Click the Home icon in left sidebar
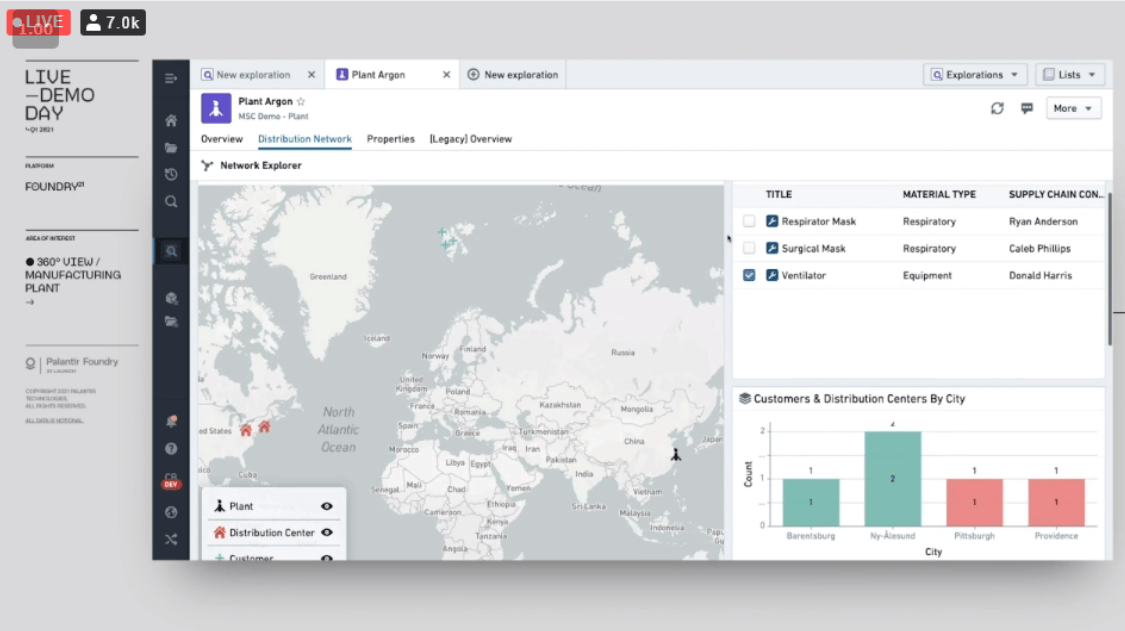 click(x=171, y=121)
